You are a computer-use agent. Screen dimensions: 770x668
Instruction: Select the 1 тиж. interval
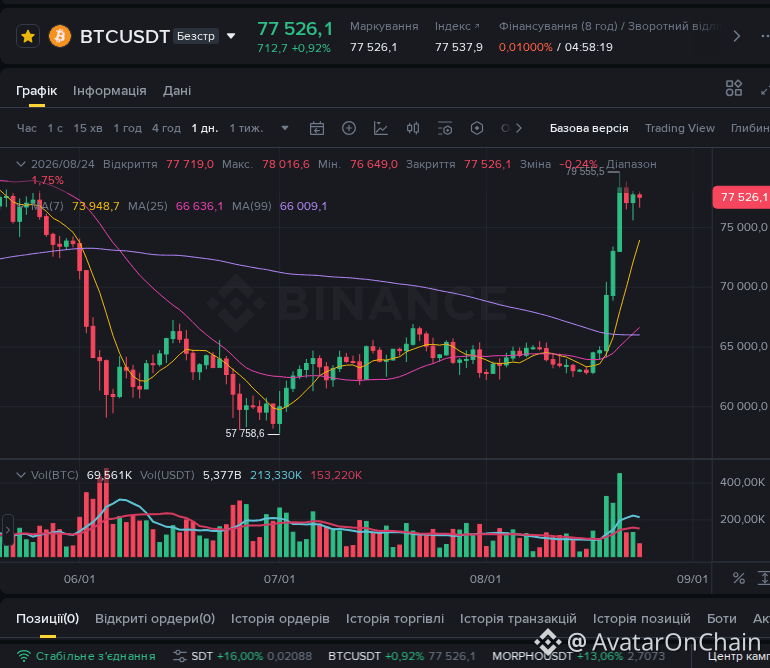tap(246, 128)
